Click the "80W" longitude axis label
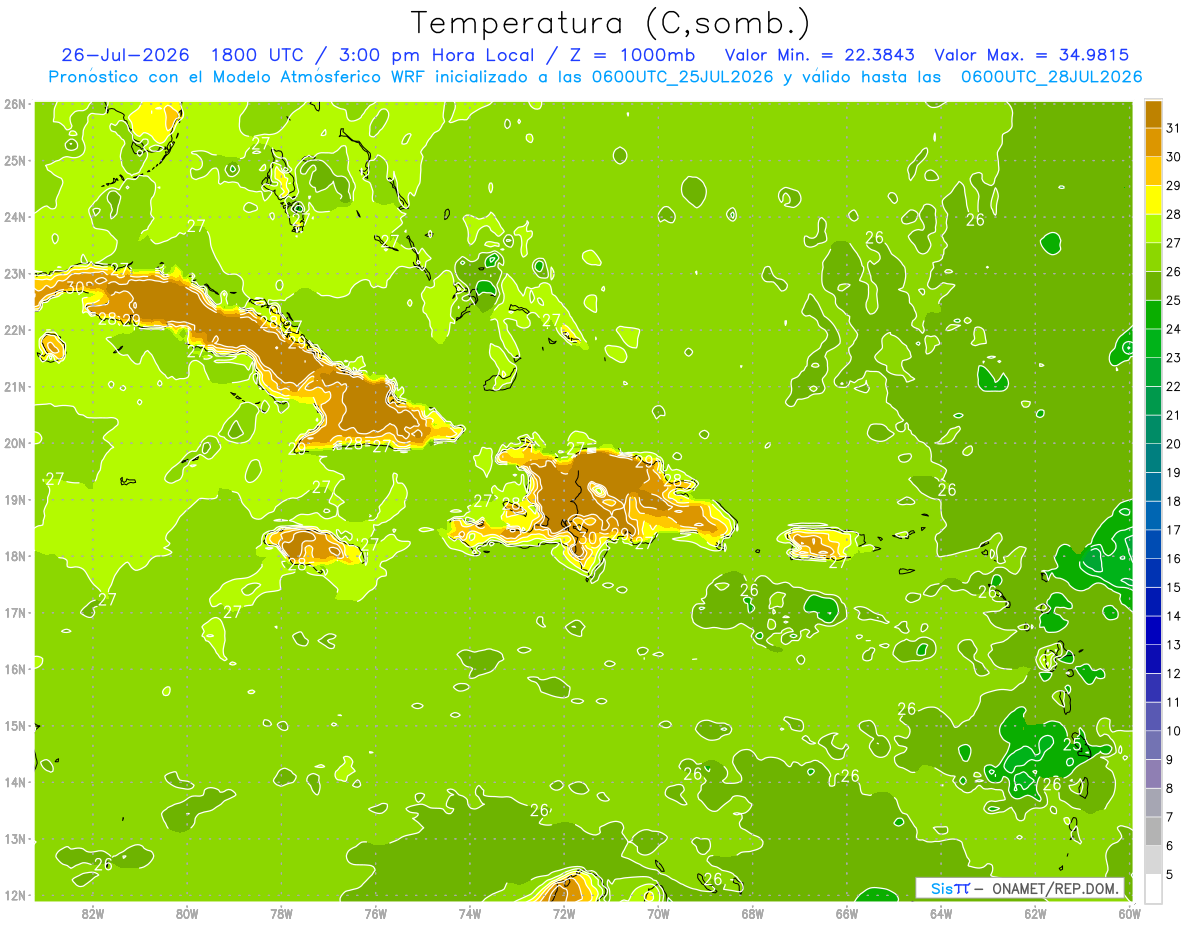1200x927 pixels. (x=187, y=913)
